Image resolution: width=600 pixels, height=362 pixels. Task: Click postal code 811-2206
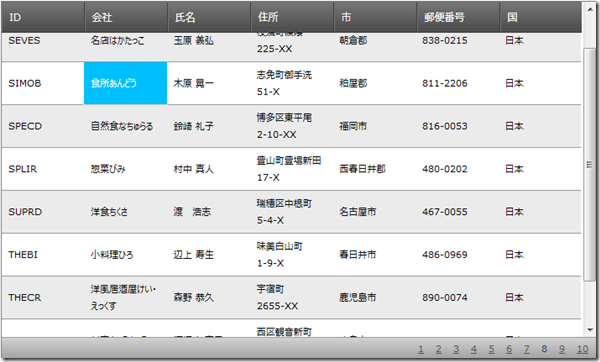click(445, 83)
